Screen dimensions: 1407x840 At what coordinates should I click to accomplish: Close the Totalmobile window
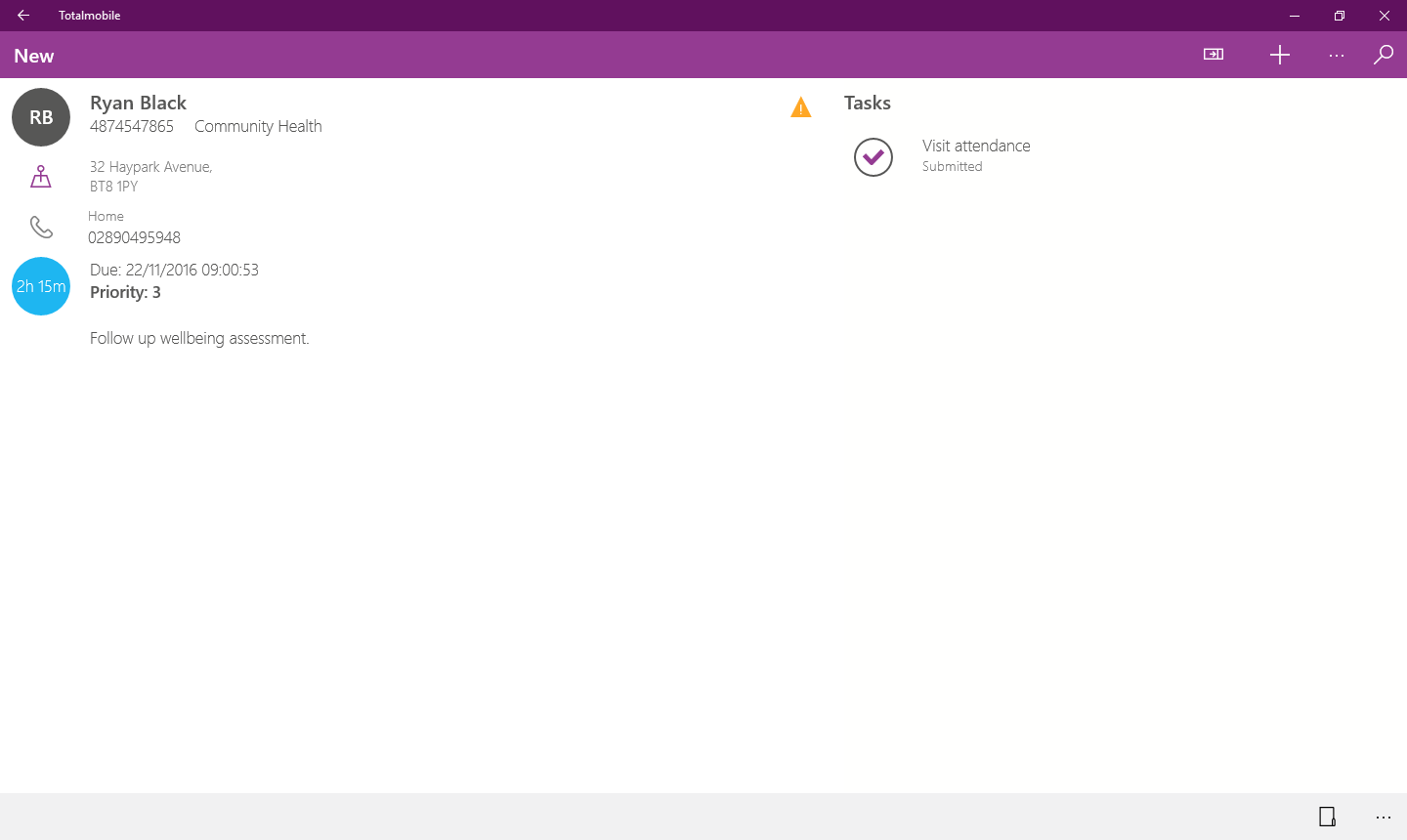click(x=1385, y=16)
